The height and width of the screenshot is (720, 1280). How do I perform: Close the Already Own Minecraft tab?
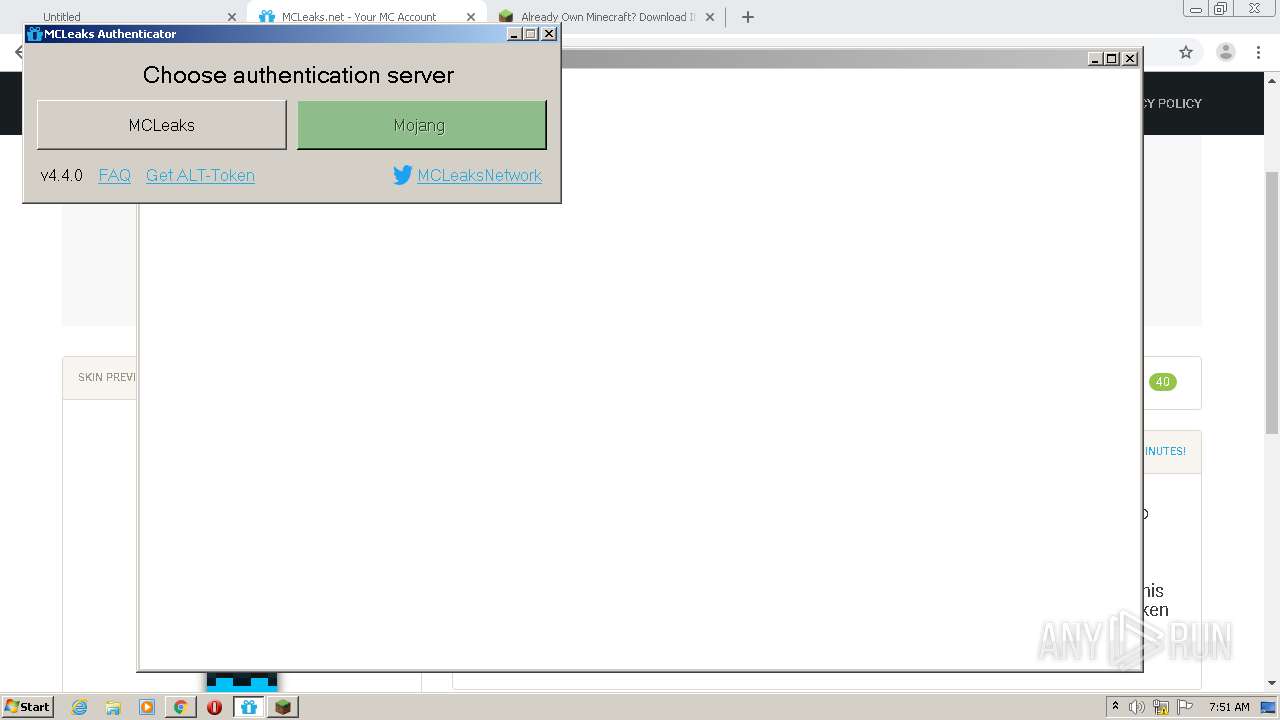[710, 17]
